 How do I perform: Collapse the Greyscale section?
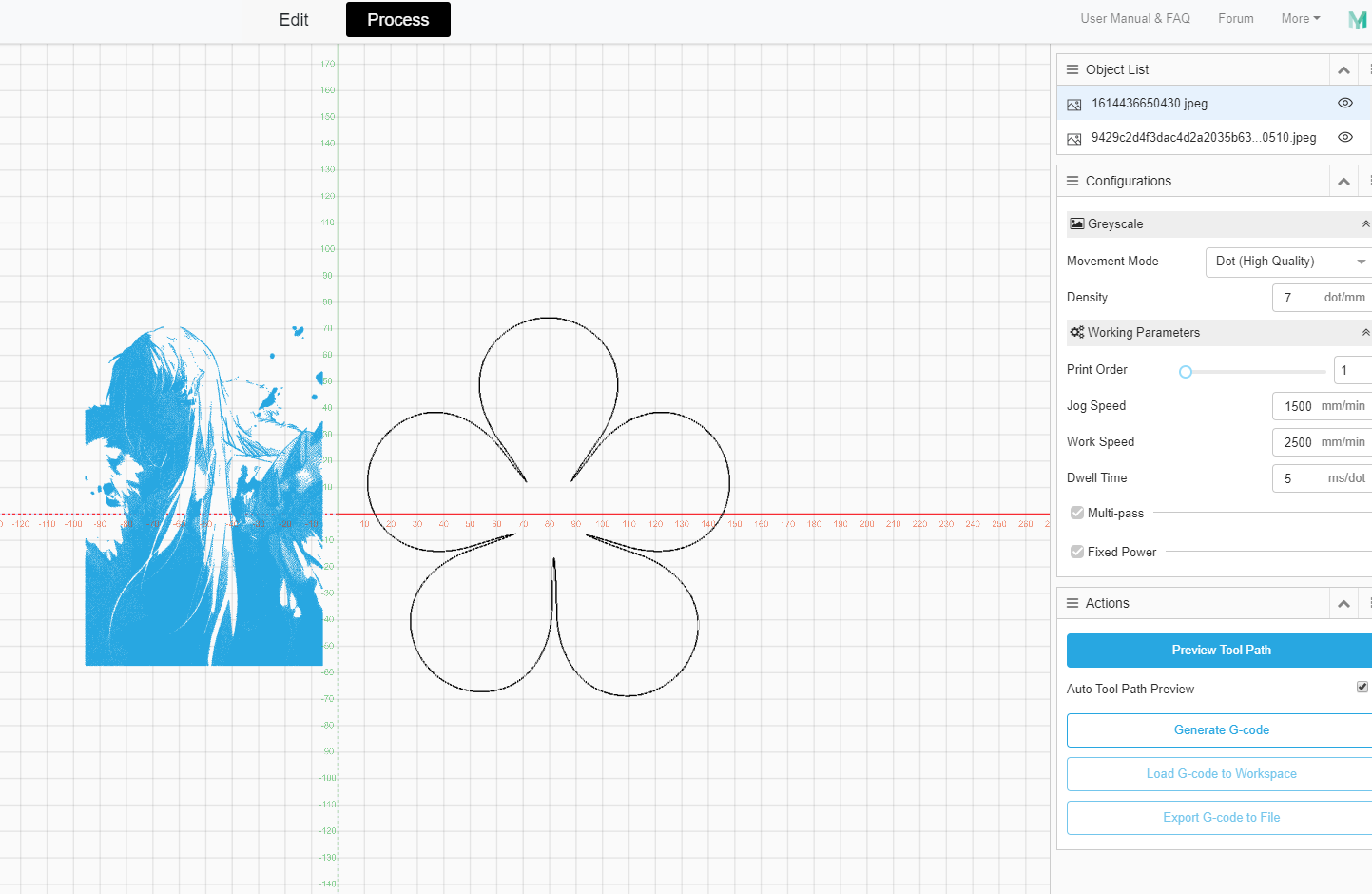click(x=1365, y=224)
